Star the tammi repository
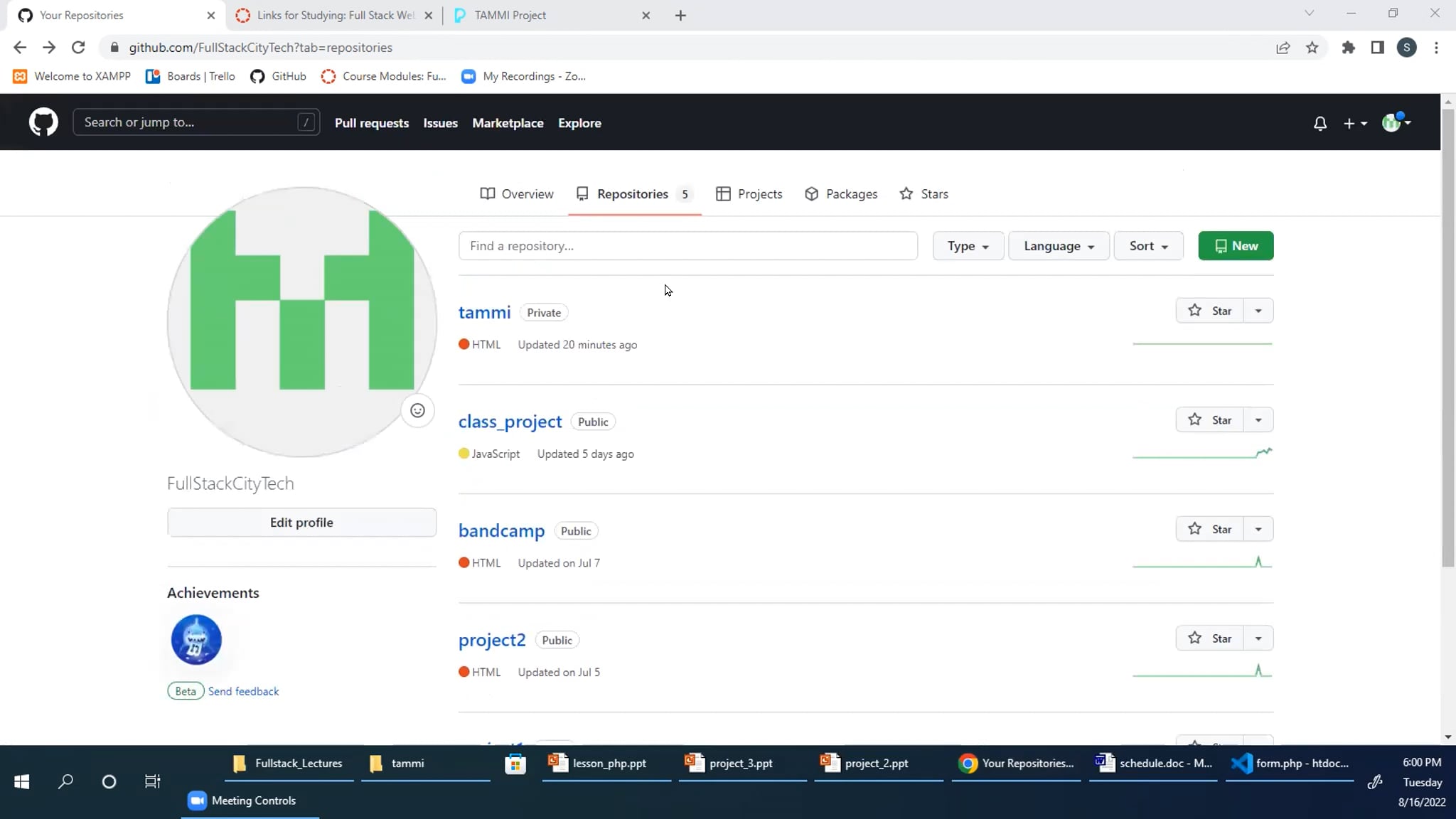Screen dimensions: 1456x819 point(1209,311)
